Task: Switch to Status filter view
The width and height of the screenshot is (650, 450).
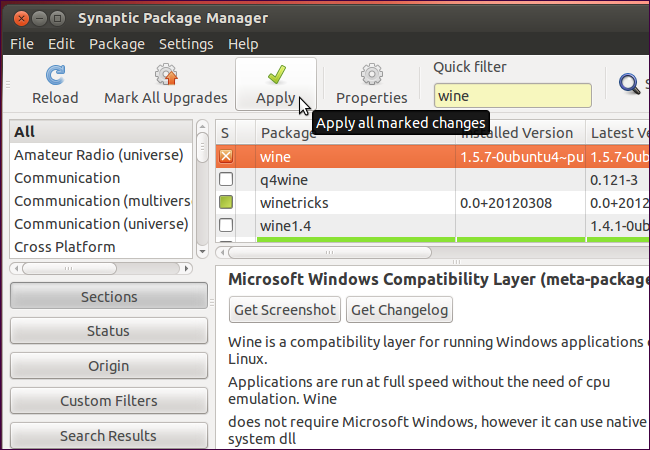Action: pos(109,331)
